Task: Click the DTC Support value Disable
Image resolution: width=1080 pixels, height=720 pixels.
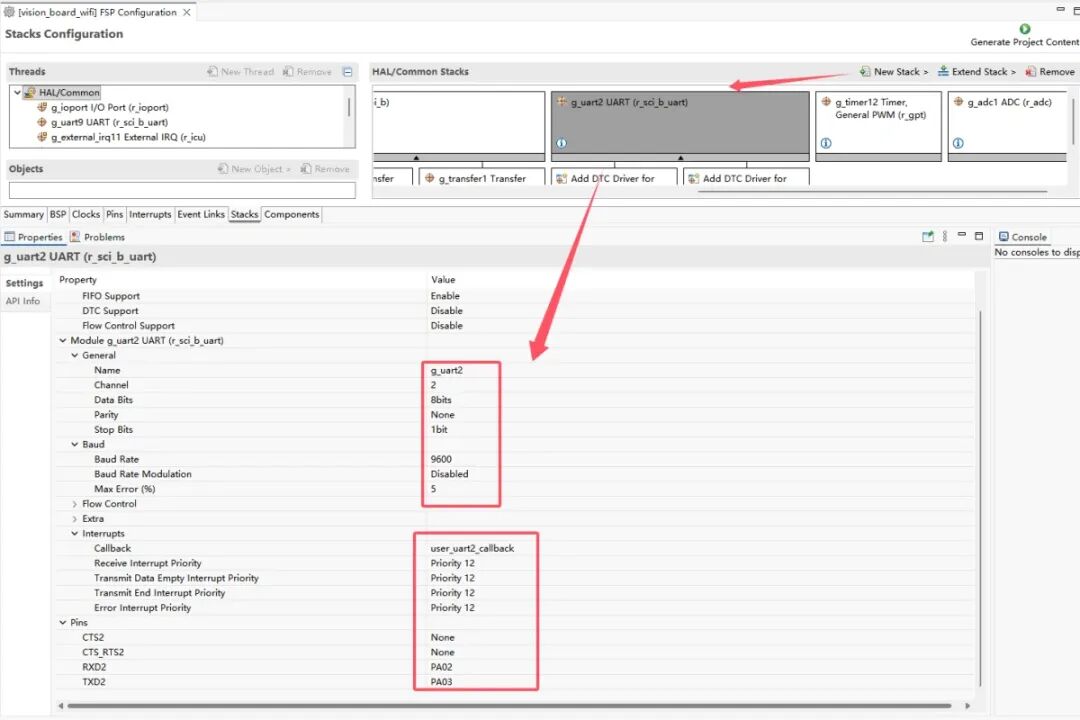Action: 446,311
